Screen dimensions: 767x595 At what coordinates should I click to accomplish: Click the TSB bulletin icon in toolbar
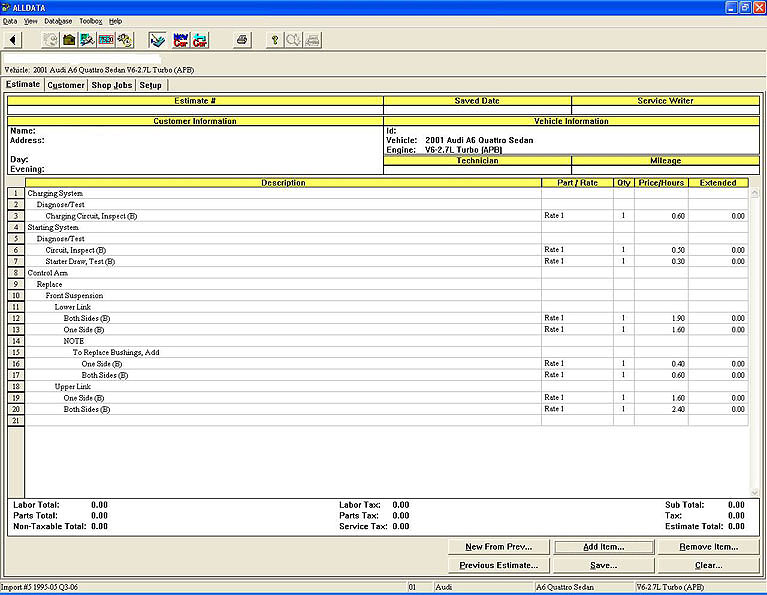coord(106,40)
